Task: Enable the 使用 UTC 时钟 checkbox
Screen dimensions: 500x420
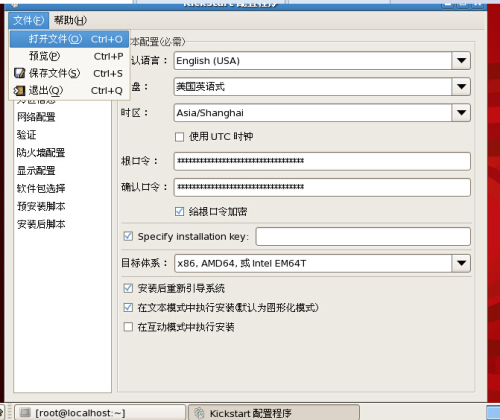Action: click(179, 137)
